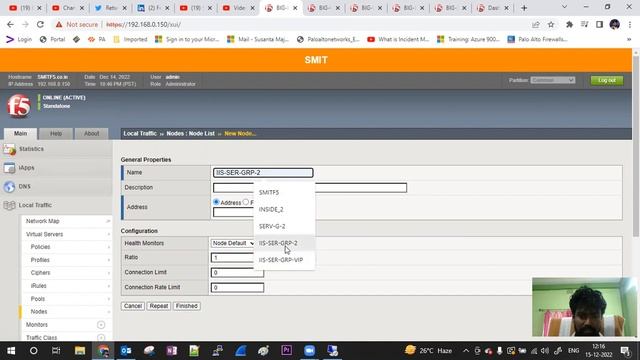Image resolution: width=640 pixels, height=360 pixels.
Task: Pick IIS-SER-GRP-2 autofill suggestion
Action: pyautogui.click(x=284, y=243)
